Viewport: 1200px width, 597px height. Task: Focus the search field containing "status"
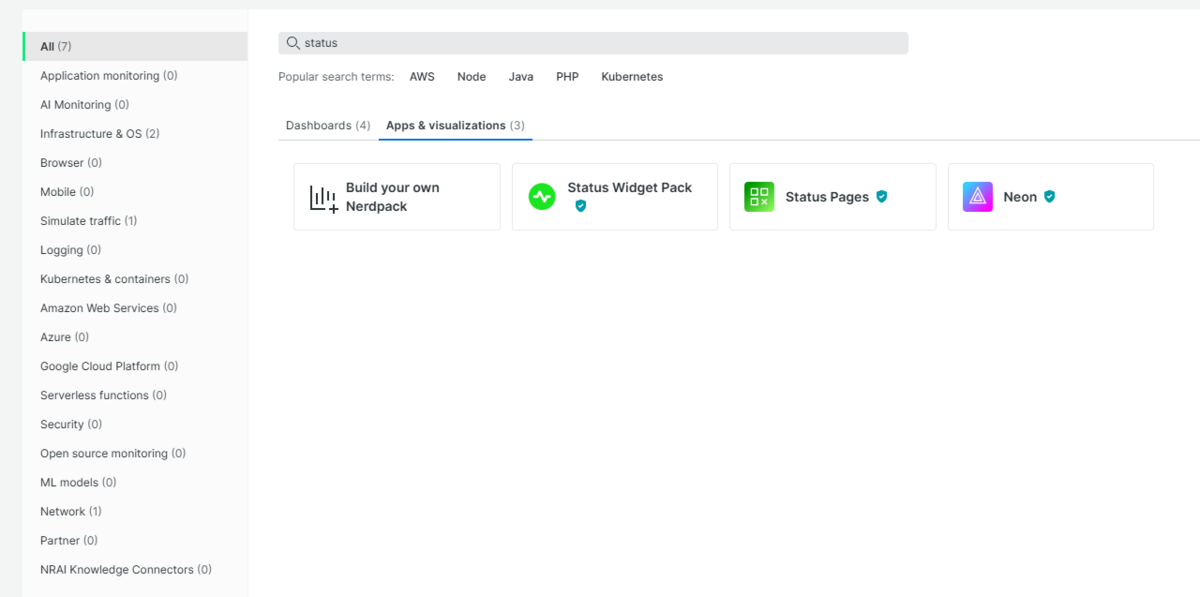593,43
